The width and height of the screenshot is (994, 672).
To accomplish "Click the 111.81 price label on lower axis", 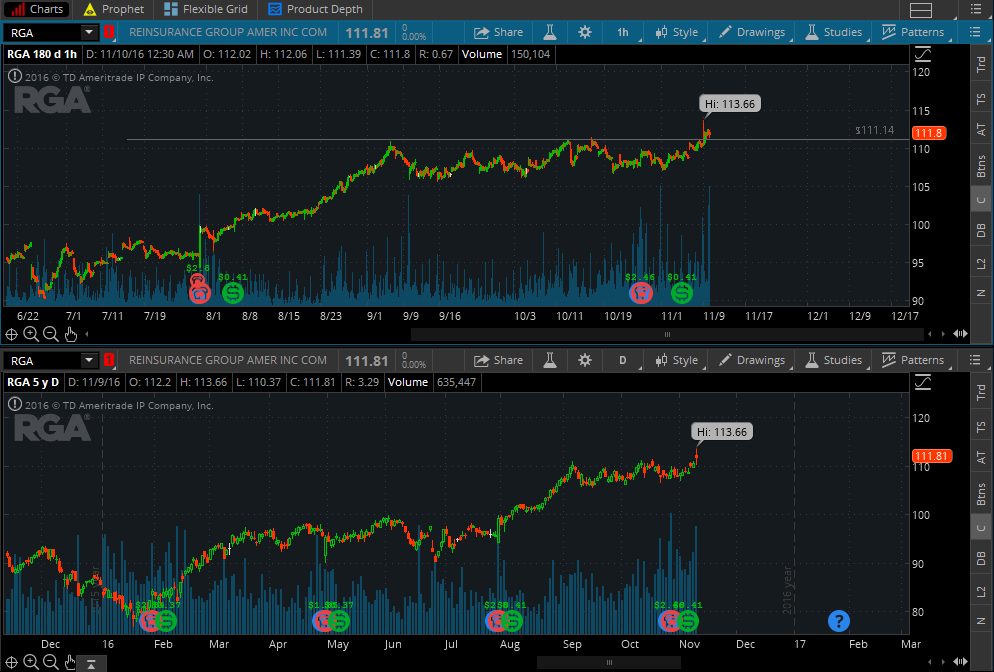I will [931, 456].
